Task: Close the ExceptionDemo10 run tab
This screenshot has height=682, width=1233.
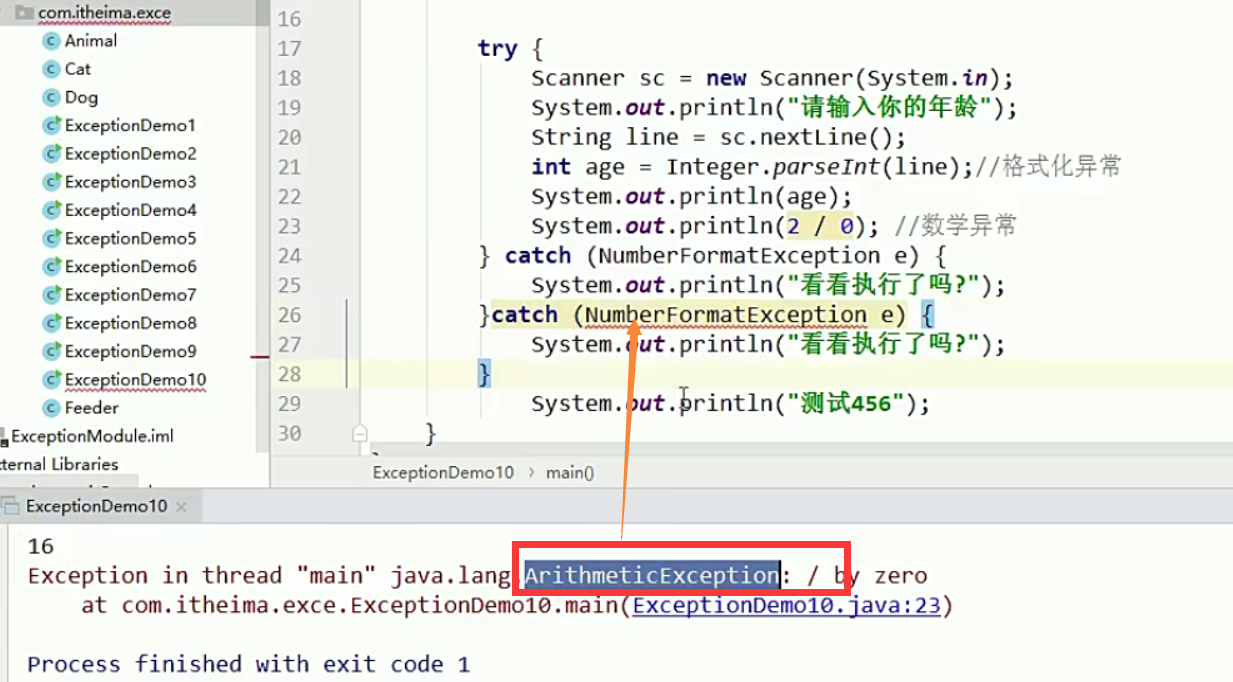Action: tap(181, 507)
